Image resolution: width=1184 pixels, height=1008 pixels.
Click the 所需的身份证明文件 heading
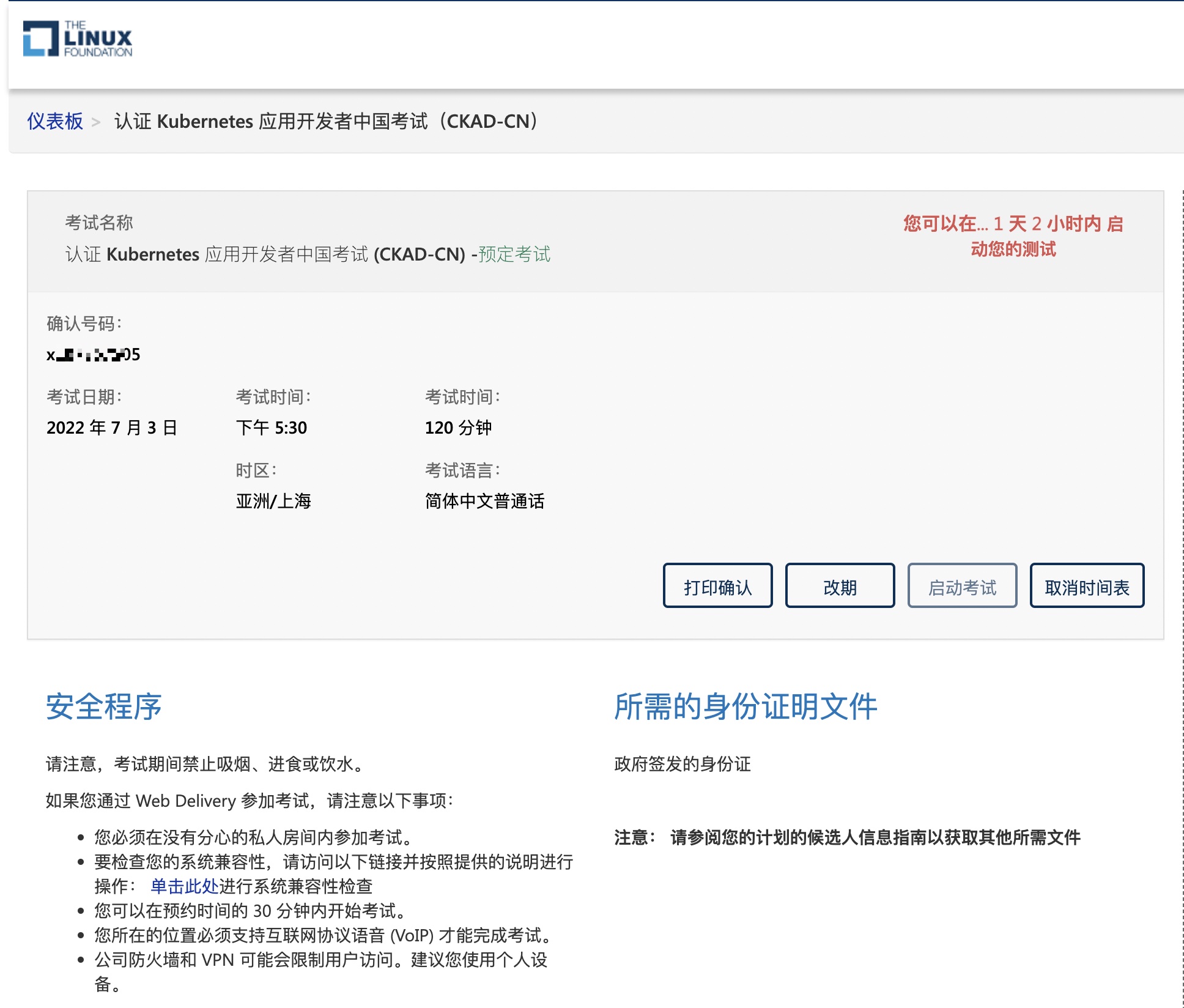point(746,706)
